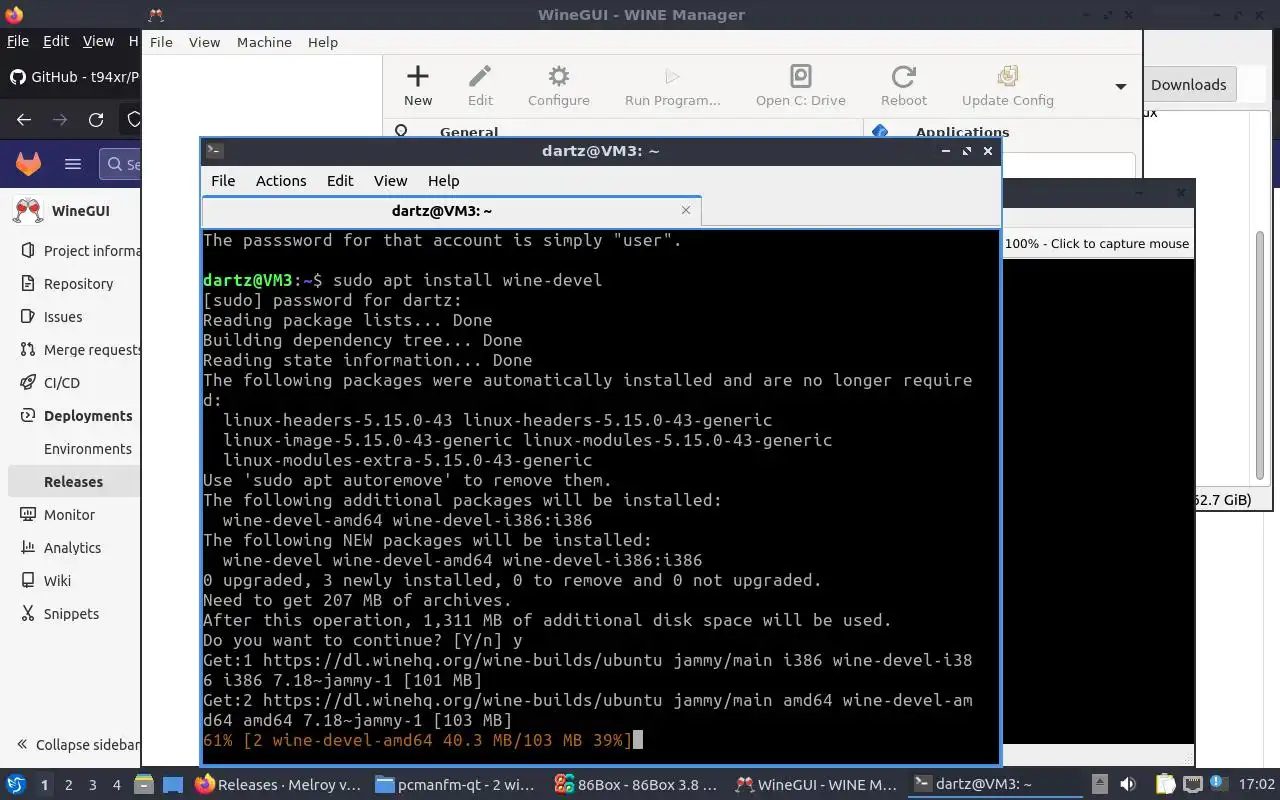Open Firefox Edit menu
Viewport: 1280px width, 800px height.
[x=56, y=41]
